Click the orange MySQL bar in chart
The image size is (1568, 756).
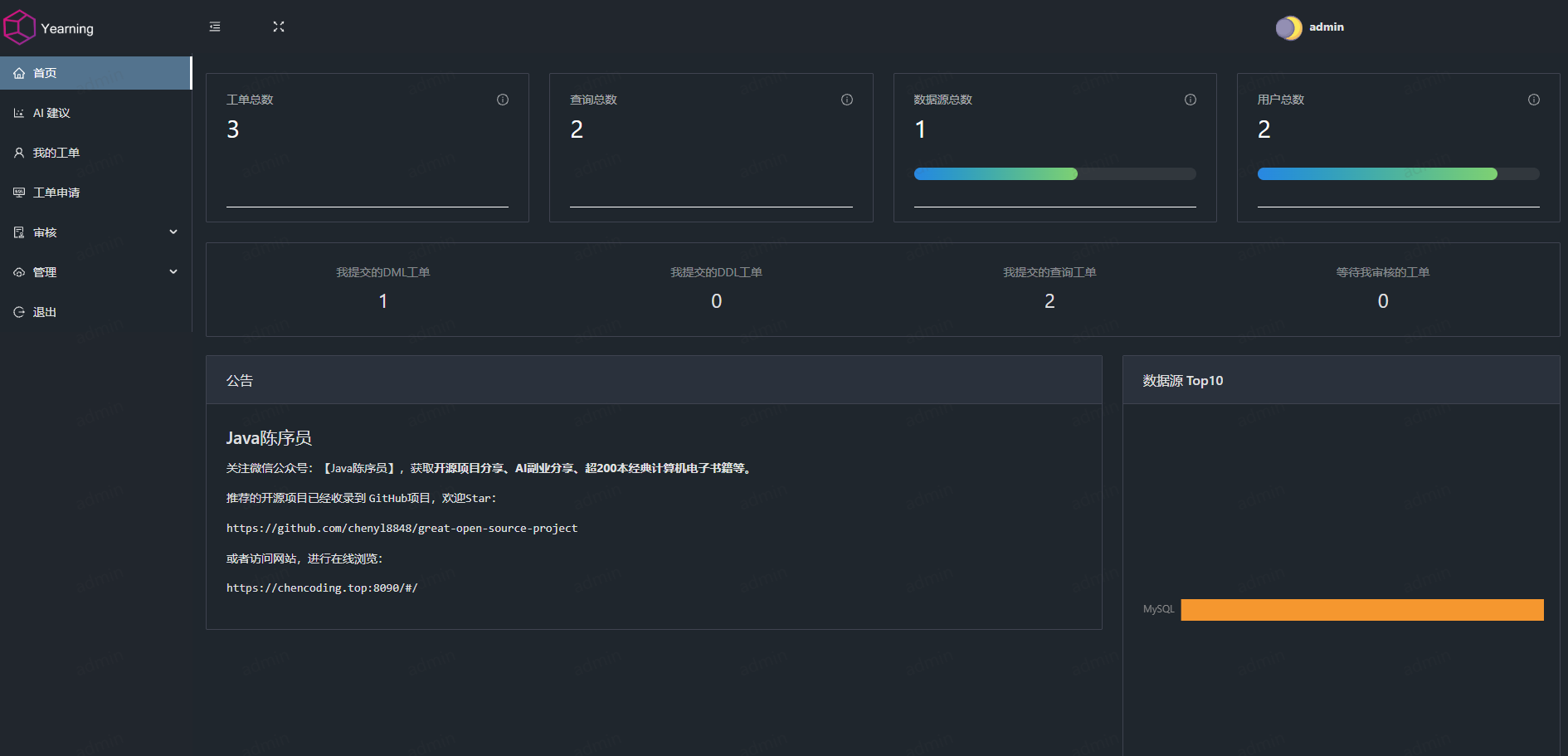(1361, 610)
